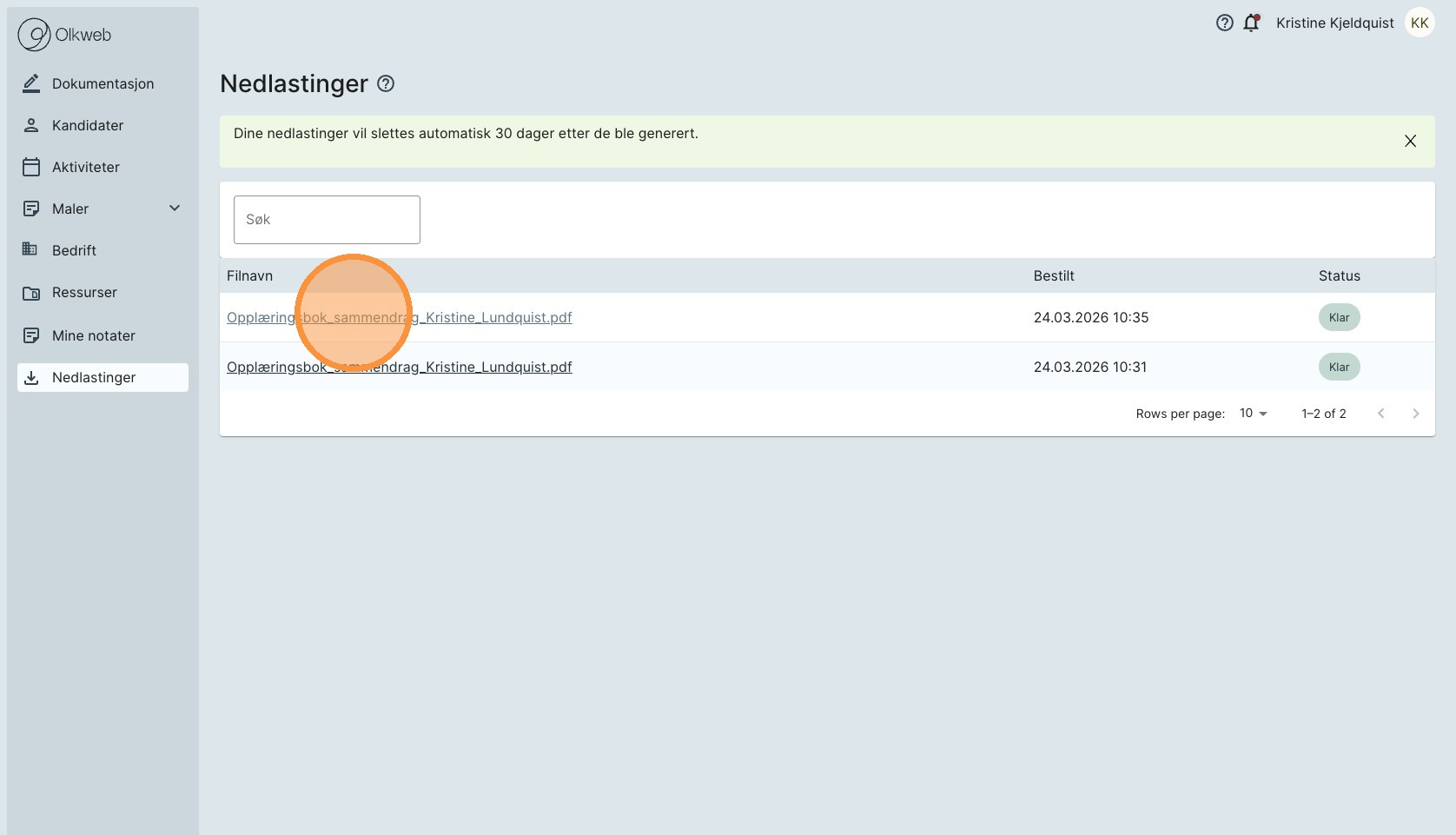Open the Bedrift section
This screenshot has width=1456, height=835.
(x=74, y=250)
